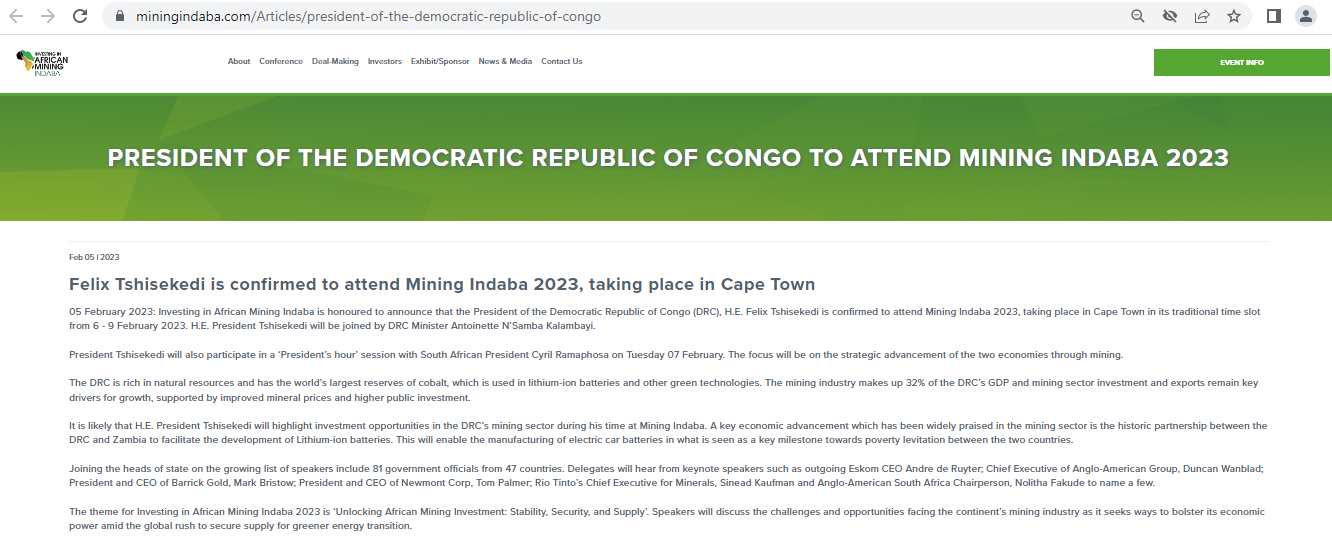
Task: Click the Contact Us link
Action: 561,62
